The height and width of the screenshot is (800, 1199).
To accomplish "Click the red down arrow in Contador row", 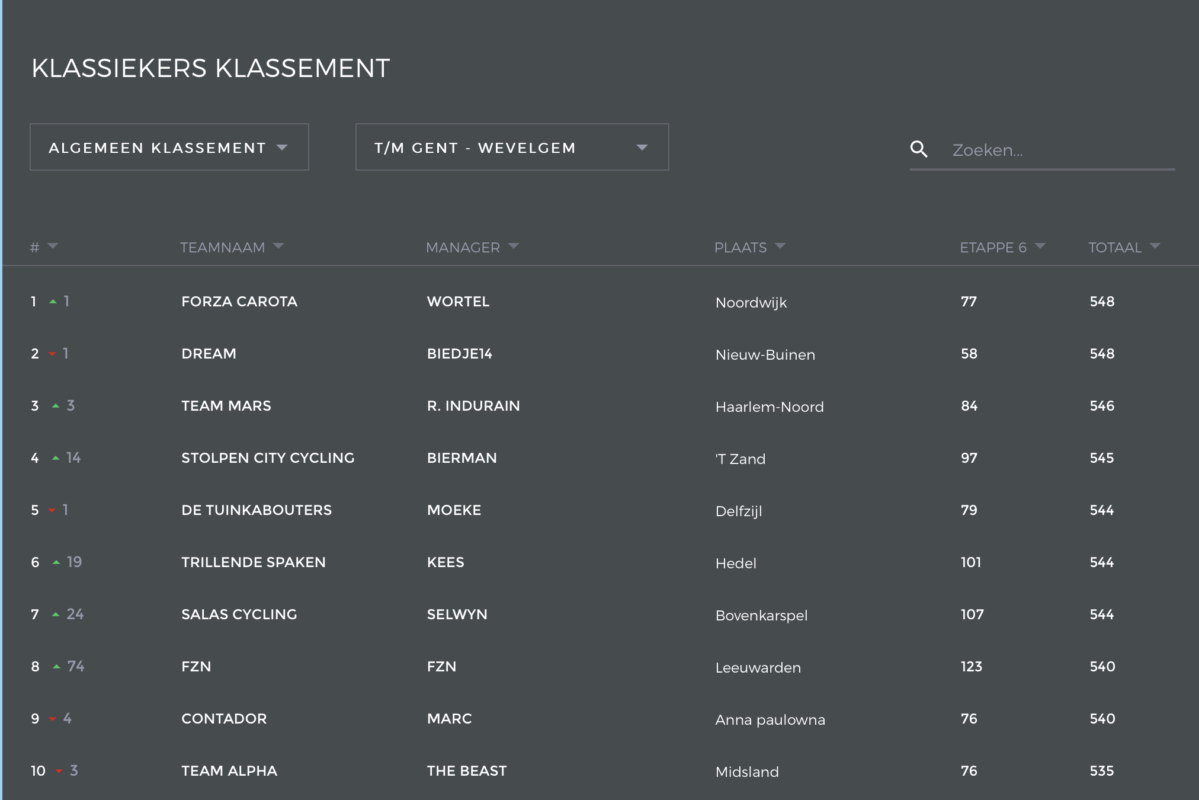I will tap(52, 719).
